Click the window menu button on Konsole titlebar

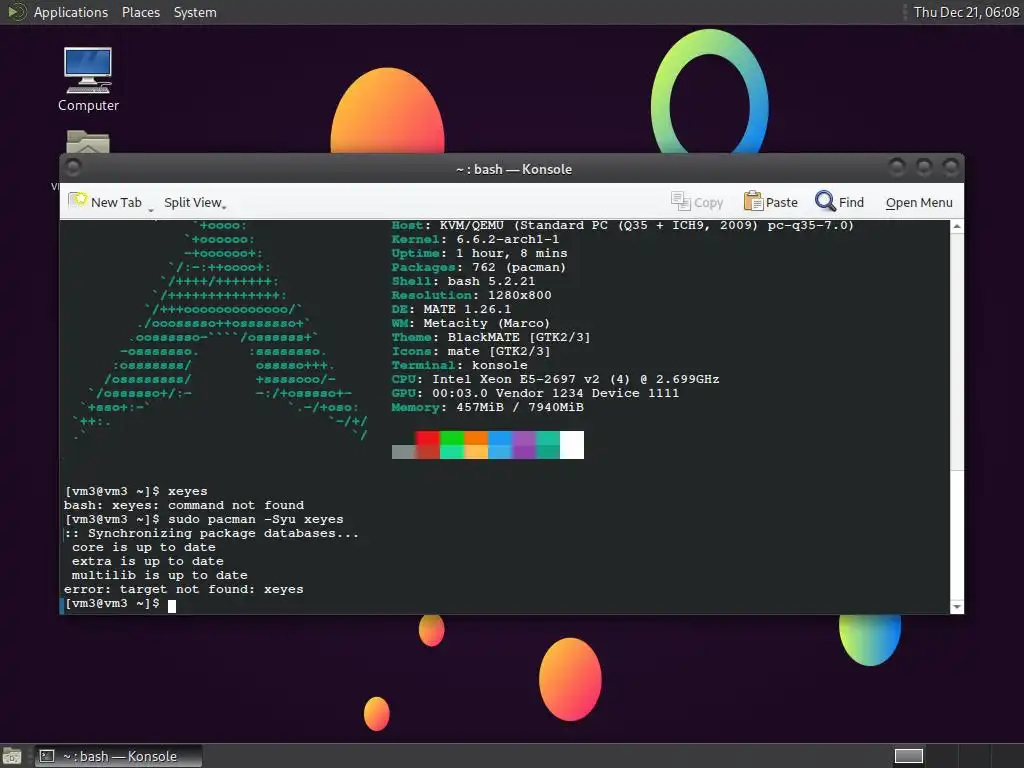pos(73,167)
